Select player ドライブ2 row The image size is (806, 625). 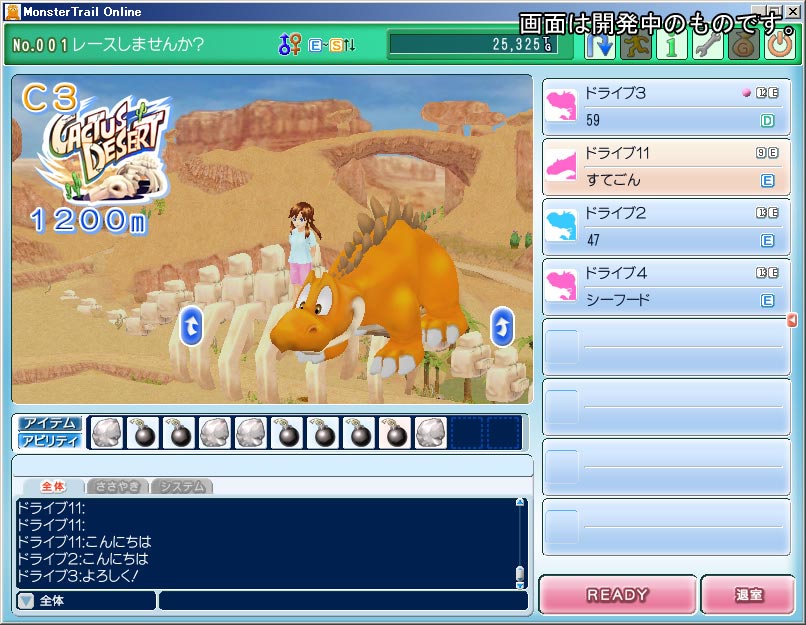666,227
